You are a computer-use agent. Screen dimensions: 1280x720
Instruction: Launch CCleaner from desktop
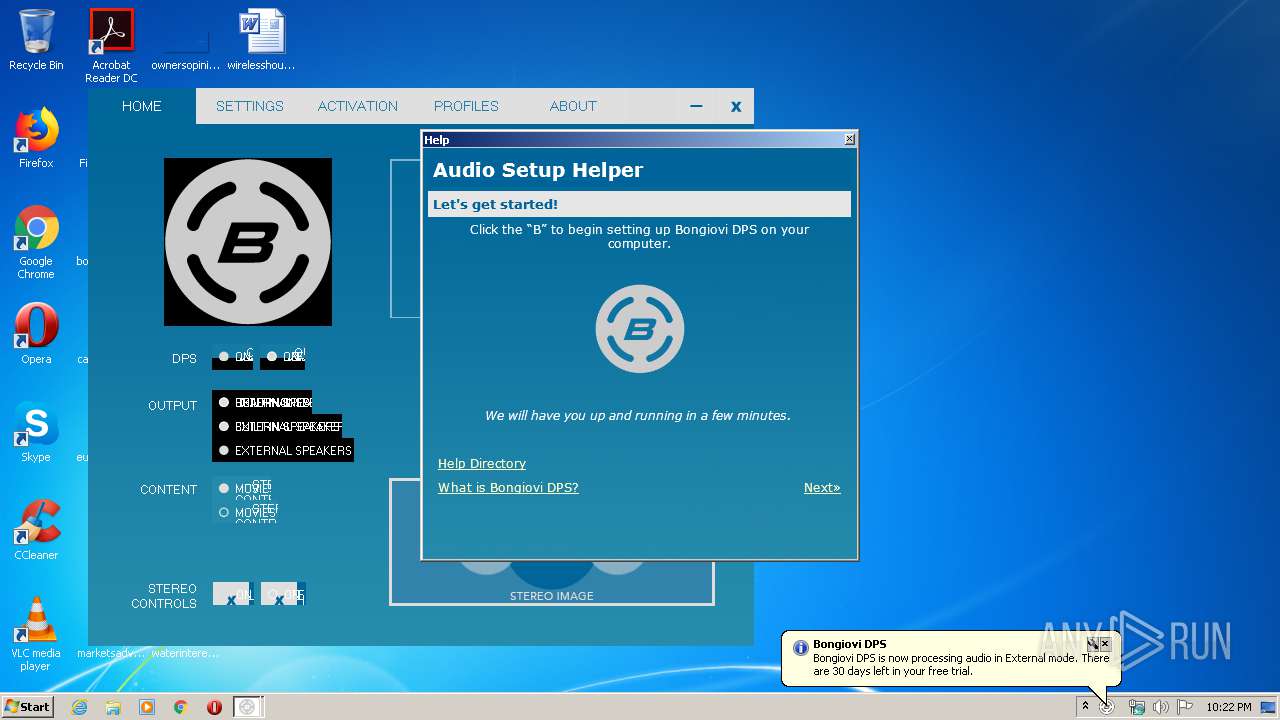pos(36,529)
